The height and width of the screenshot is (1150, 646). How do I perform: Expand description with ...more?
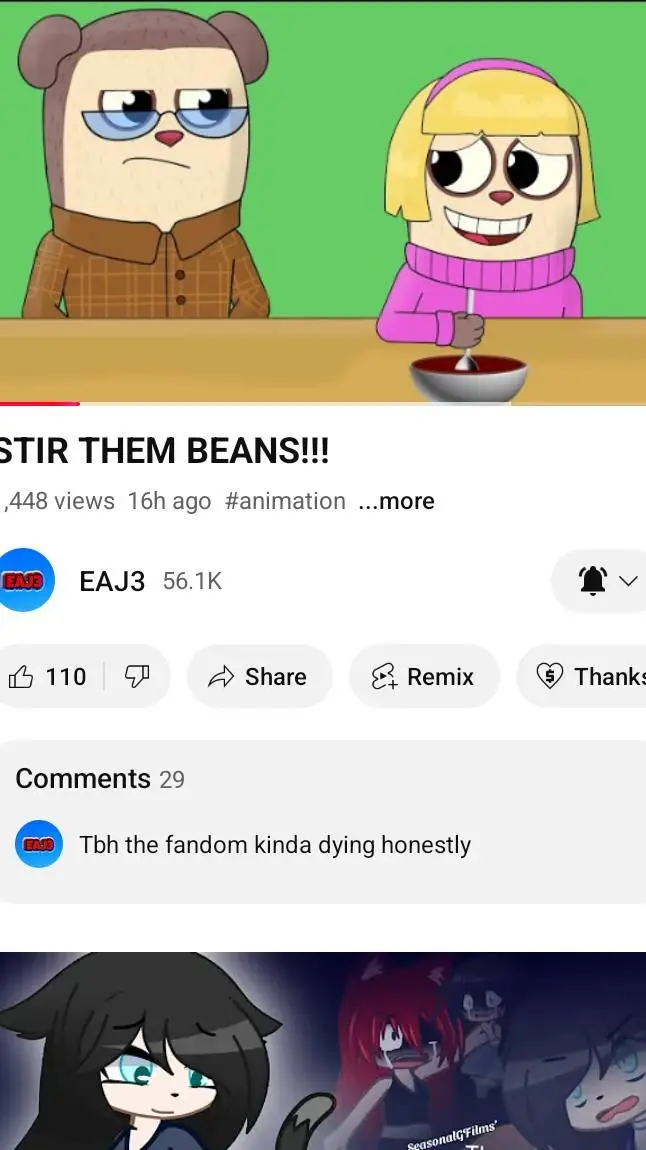point(397,501)
